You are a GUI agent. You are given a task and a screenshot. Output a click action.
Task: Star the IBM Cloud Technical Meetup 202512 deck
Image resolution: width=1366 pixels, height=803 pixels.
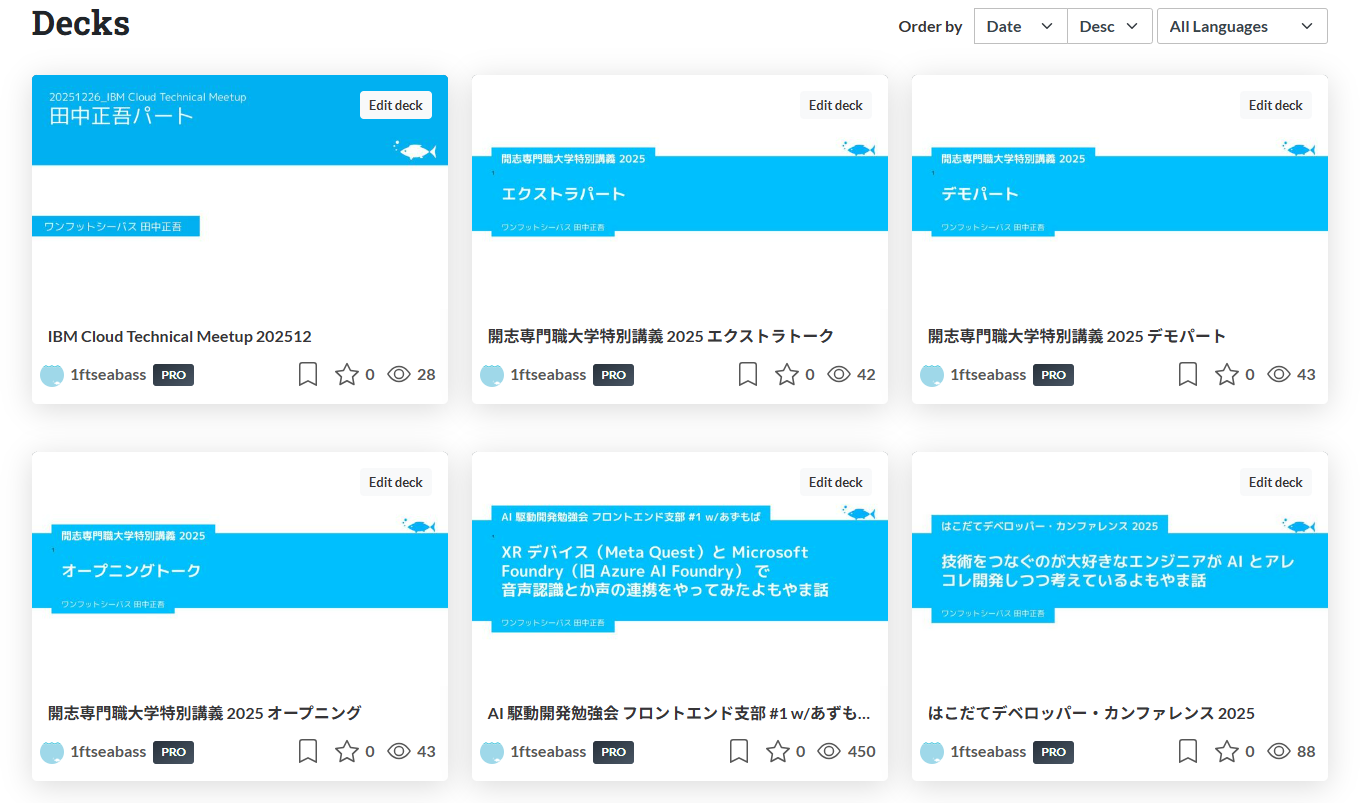[347, 375]
